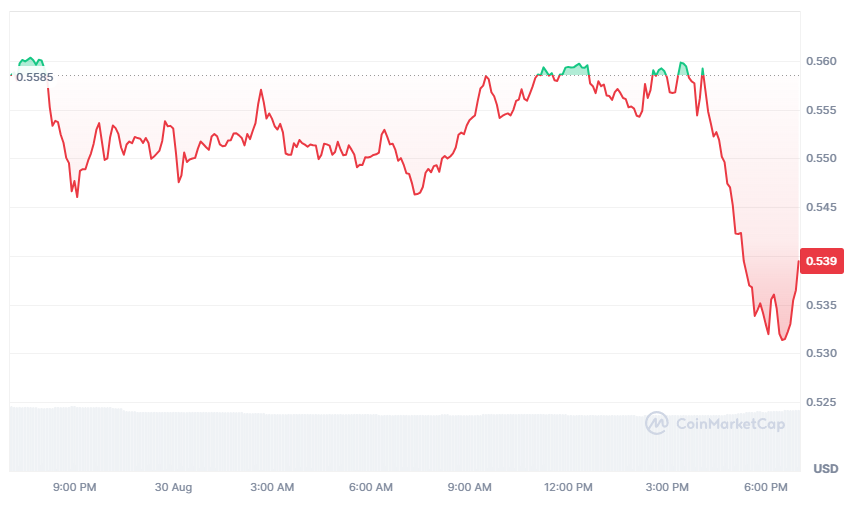Click the USD currency label
Screen dimensions: 853x518
tap(825, 469)
